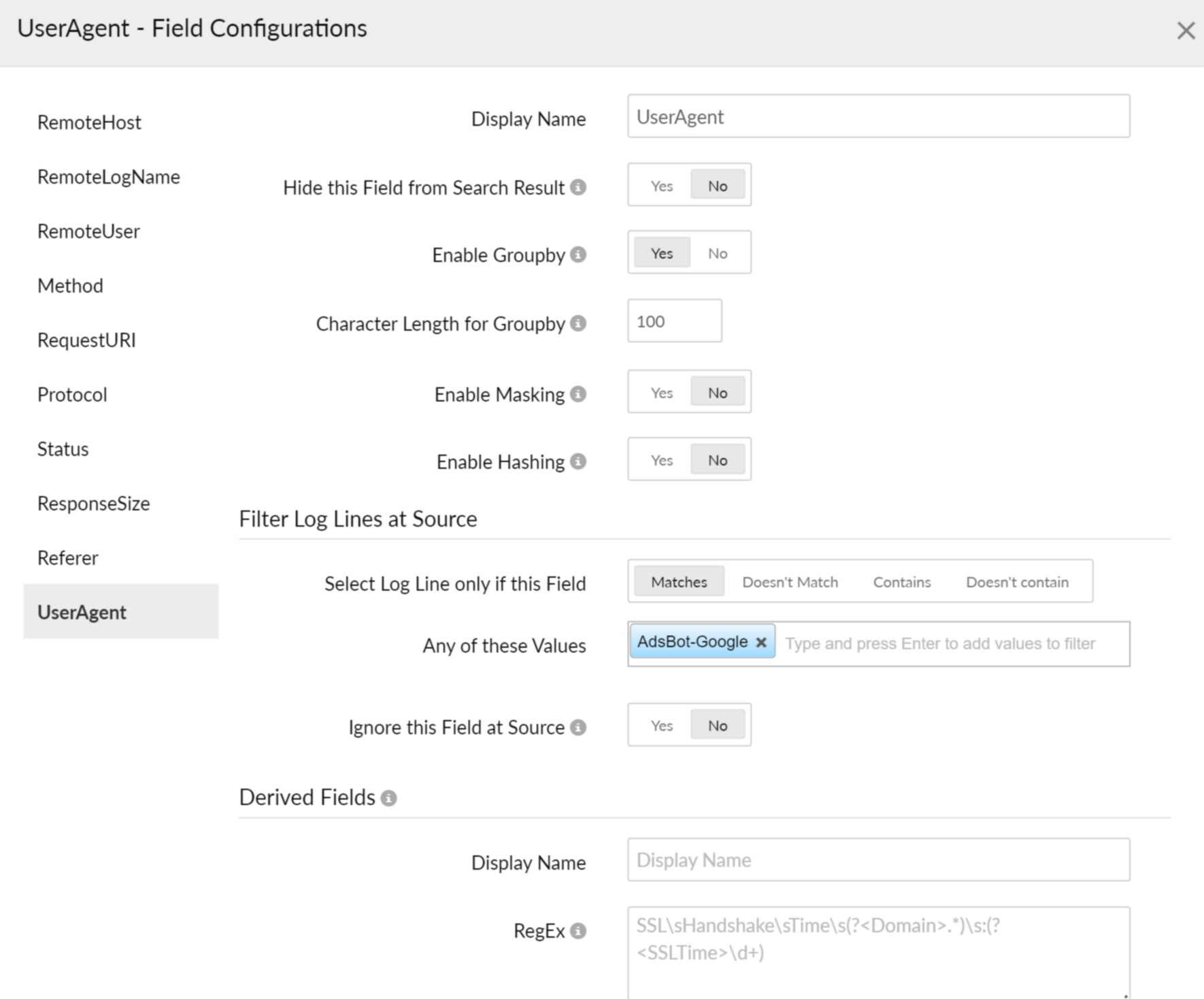Screen dimensions: 1204x999
Task: Enable Masking for the UserAgent field
Action: click(x=660, y=392)
